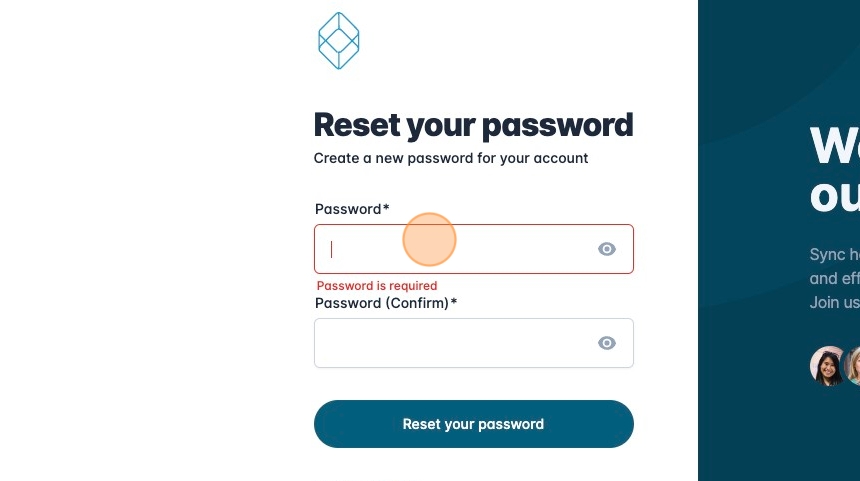Click the "Password (Confirm)" field label
The width and height of the screenshot is (860, 481).
click(381, 302)
